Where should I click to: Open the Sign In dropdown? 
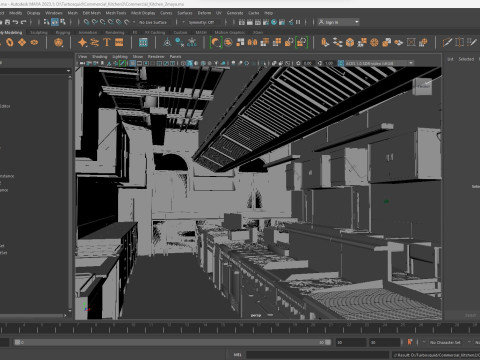338,22
